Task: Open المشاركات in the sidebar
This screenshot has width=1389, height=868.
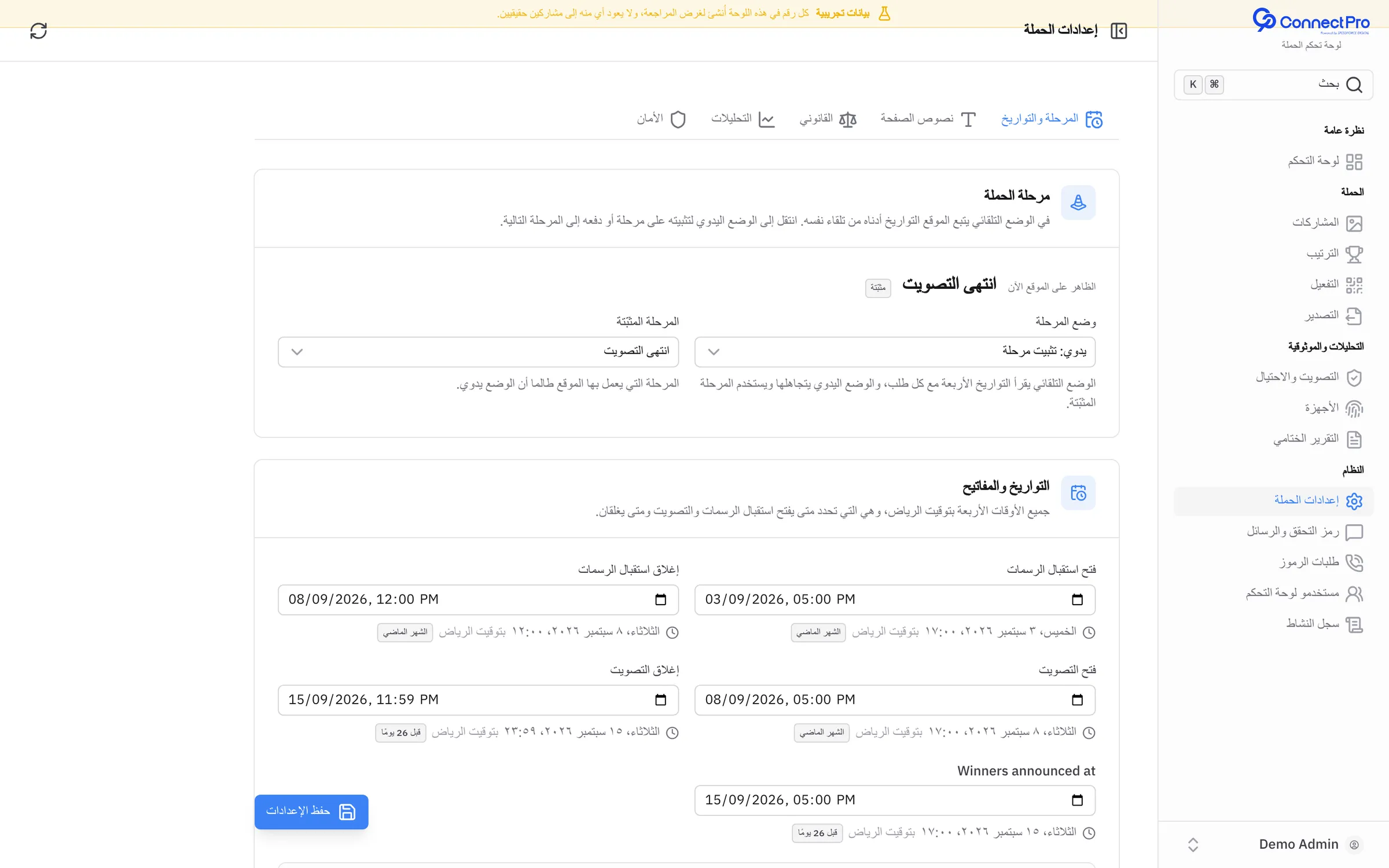Action: (x=1273, y=223)
